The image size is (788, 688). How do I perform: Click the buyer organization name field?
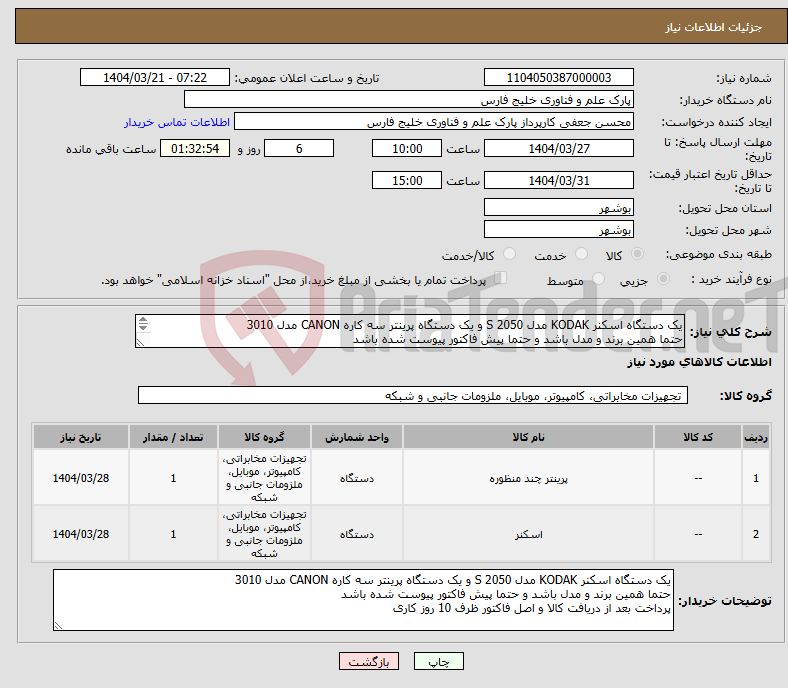(x=409, y=100)
